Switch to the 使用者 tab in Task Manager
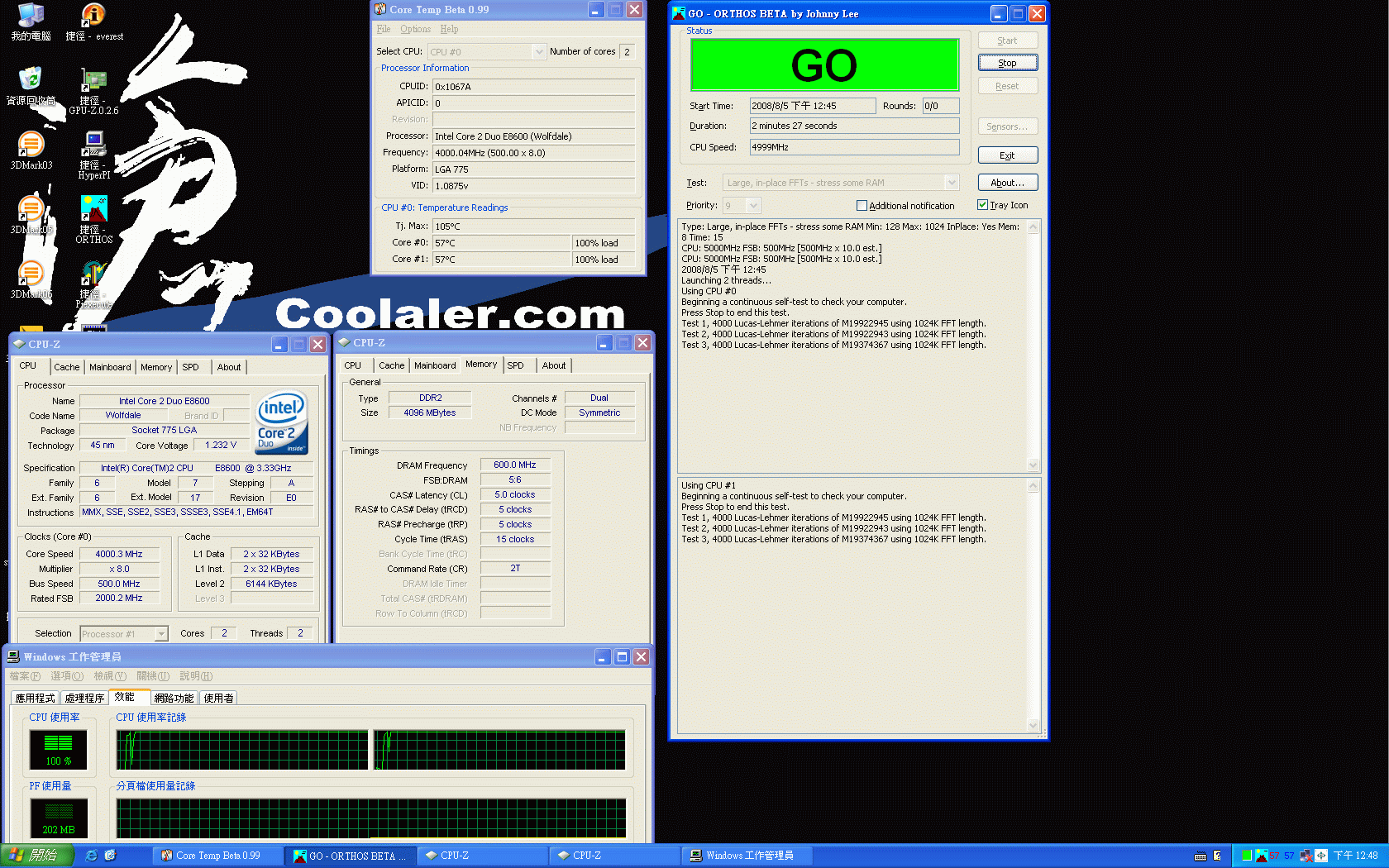 pyautogui.click(x=219, y=698)
